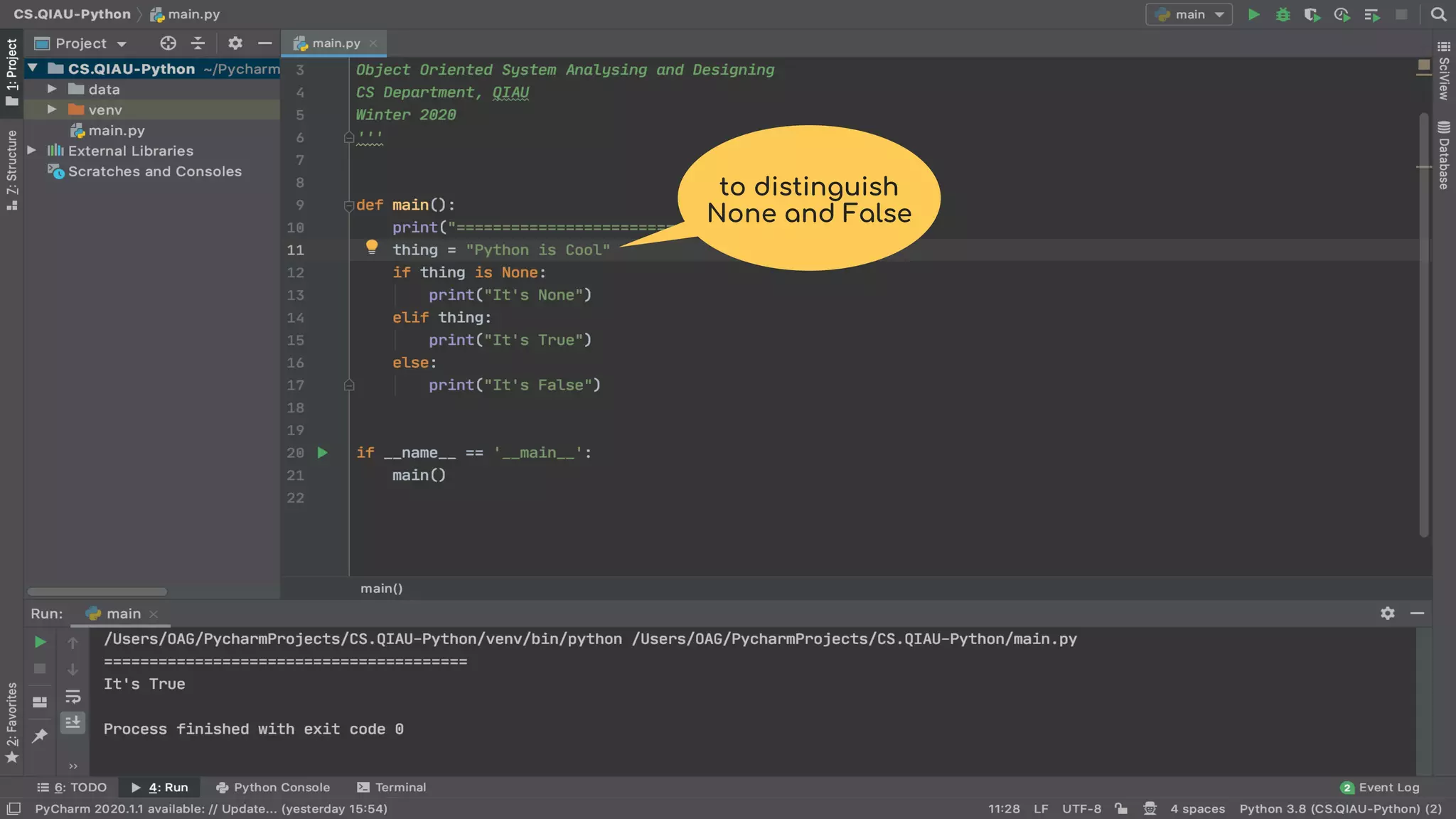
Task: Click the Locate file crosshair icon in Project panel
Action: click(x=168, y=43)
